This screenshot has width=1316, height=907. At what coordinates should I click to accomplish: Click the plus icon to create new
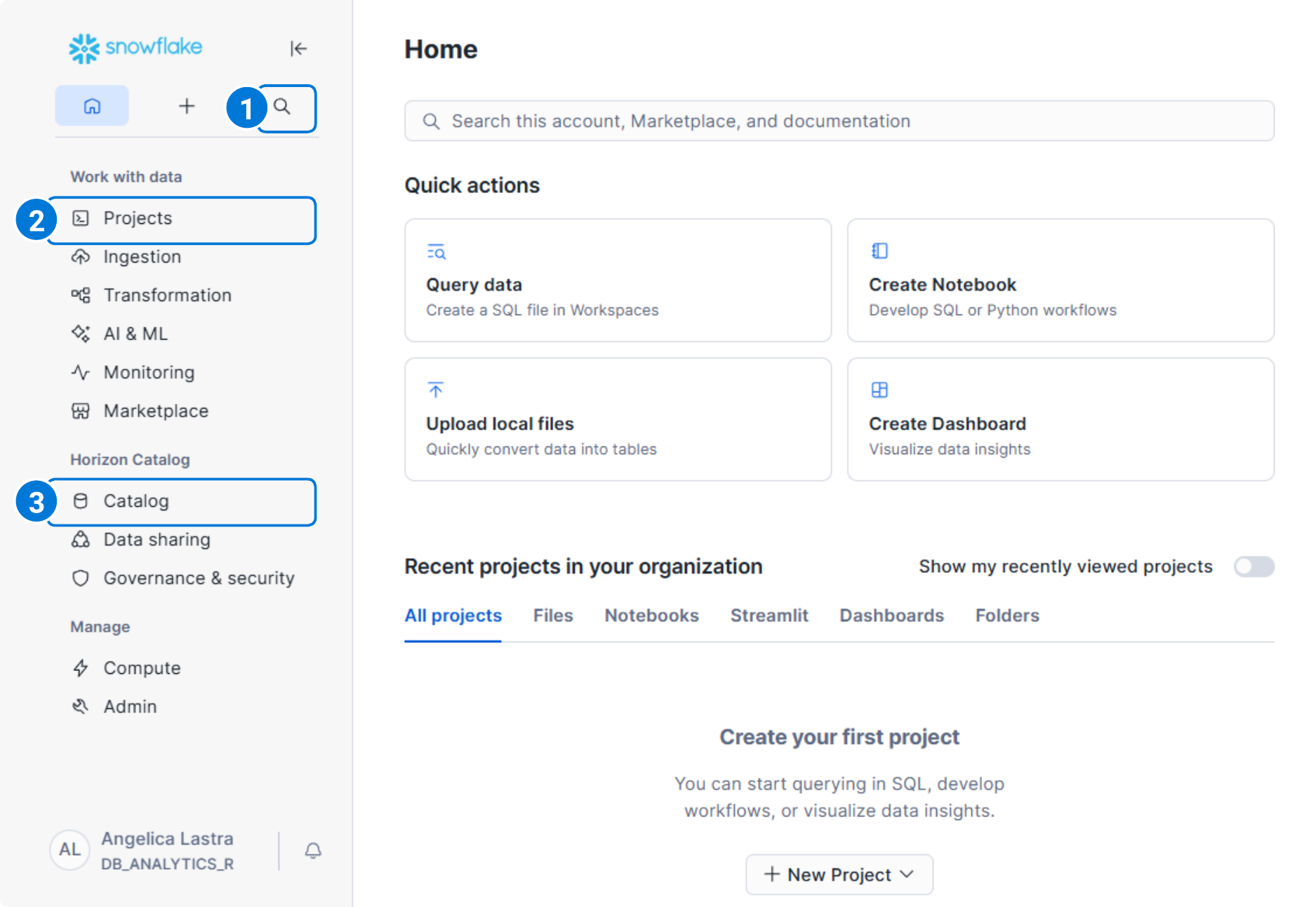(186, 106)
